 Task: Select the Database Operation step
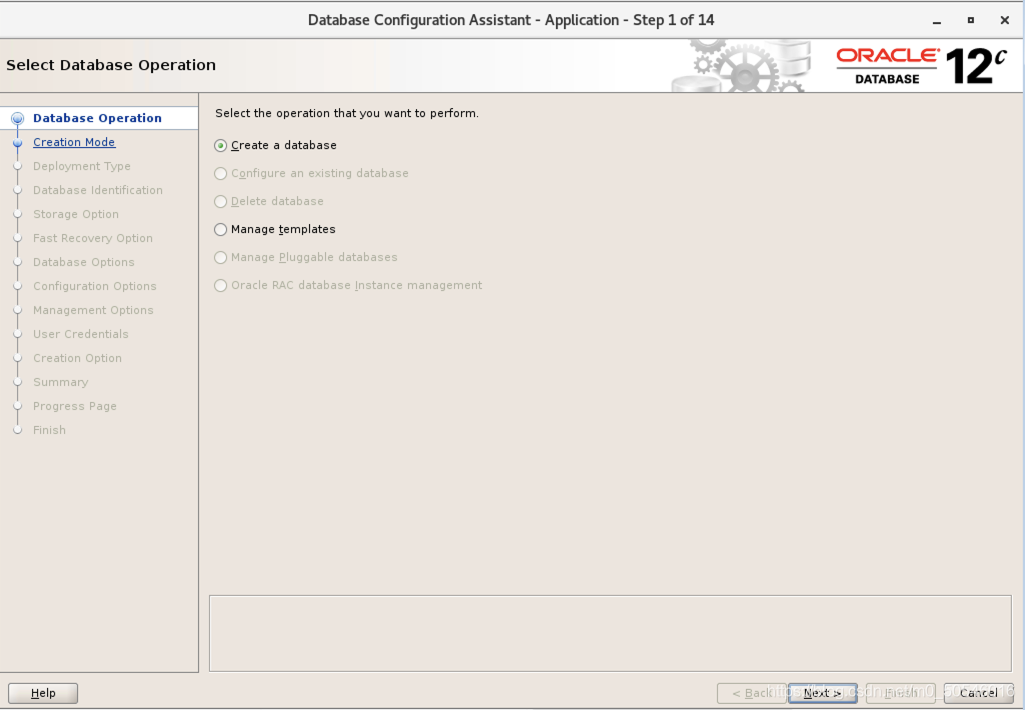click(x=97, y=118)
